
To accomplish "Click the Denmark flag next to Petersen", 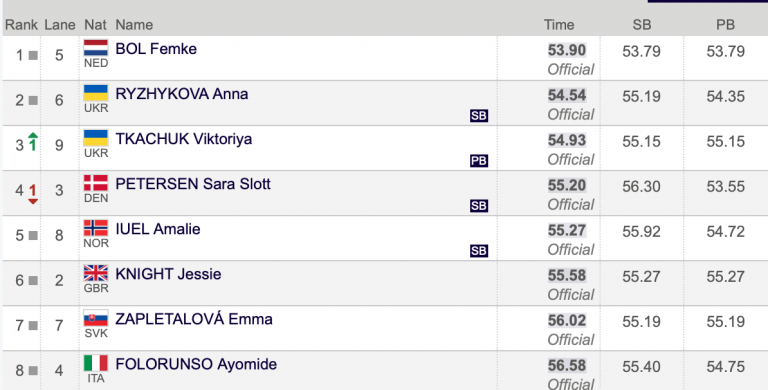I will click(96, 183).
